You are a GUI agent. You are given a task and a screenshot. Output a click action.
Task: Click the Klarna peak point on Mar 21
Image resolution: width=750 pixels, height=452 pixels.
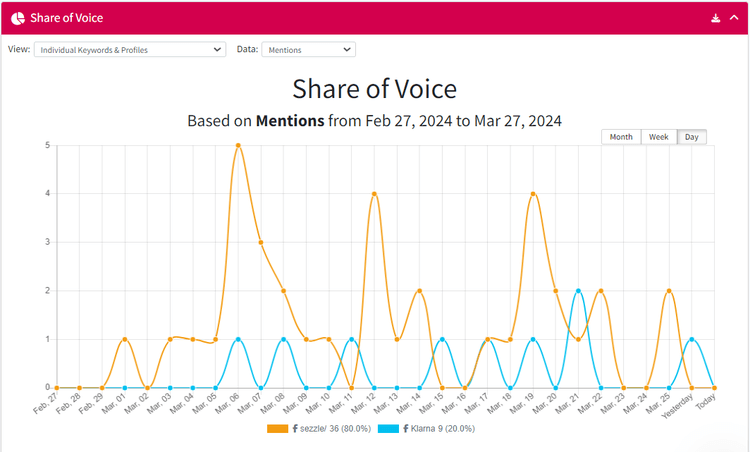click(578, 291)
